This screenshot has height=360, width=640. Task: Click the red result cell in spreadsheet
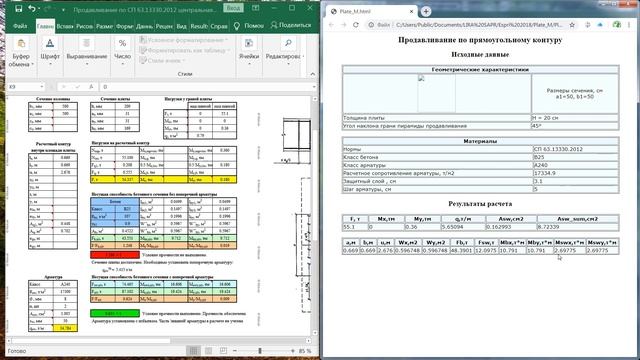(x=114, y=255)
